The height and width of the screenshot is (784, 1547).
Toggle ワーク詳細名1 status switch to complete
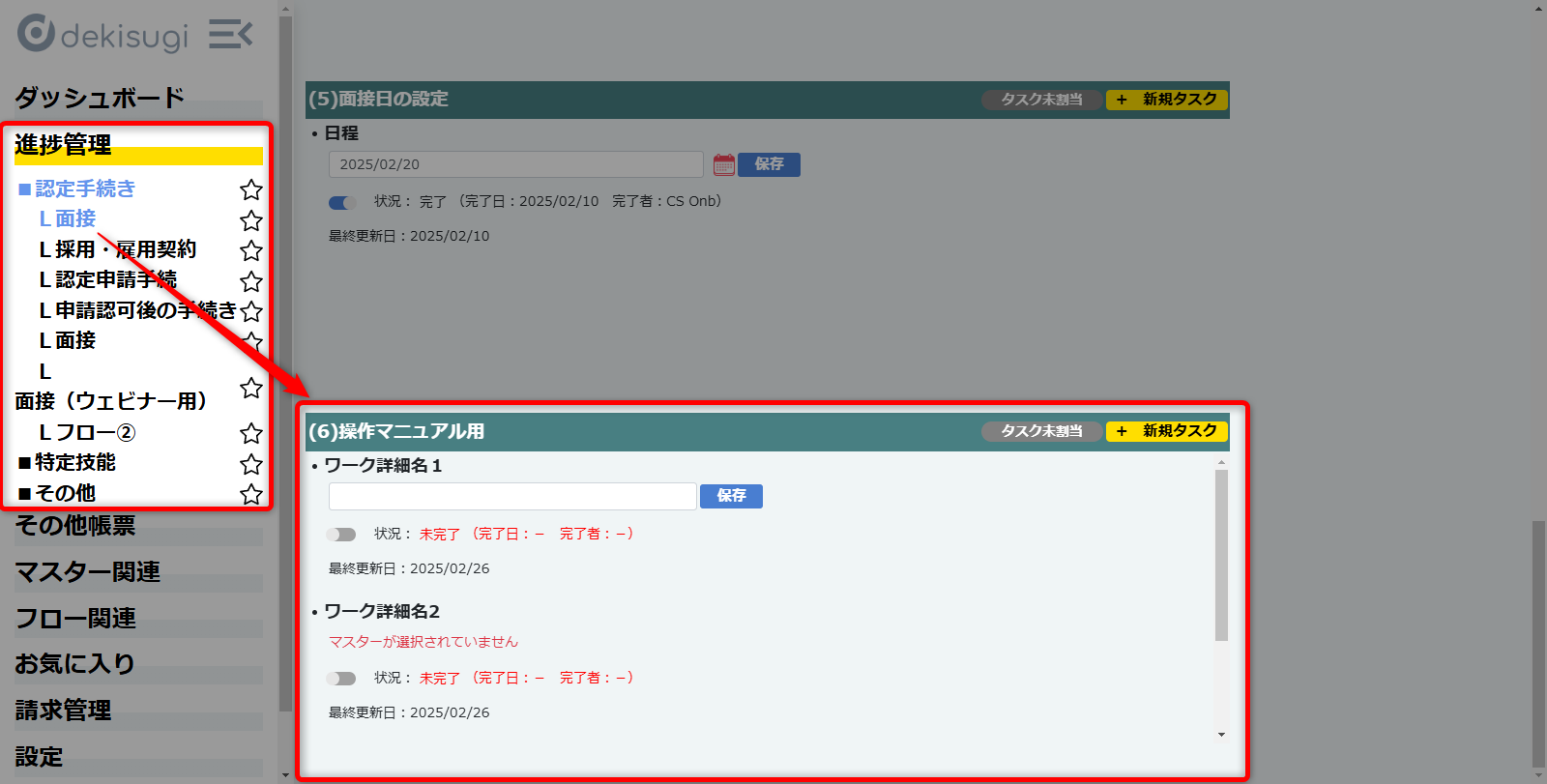[x=341, y=535]
